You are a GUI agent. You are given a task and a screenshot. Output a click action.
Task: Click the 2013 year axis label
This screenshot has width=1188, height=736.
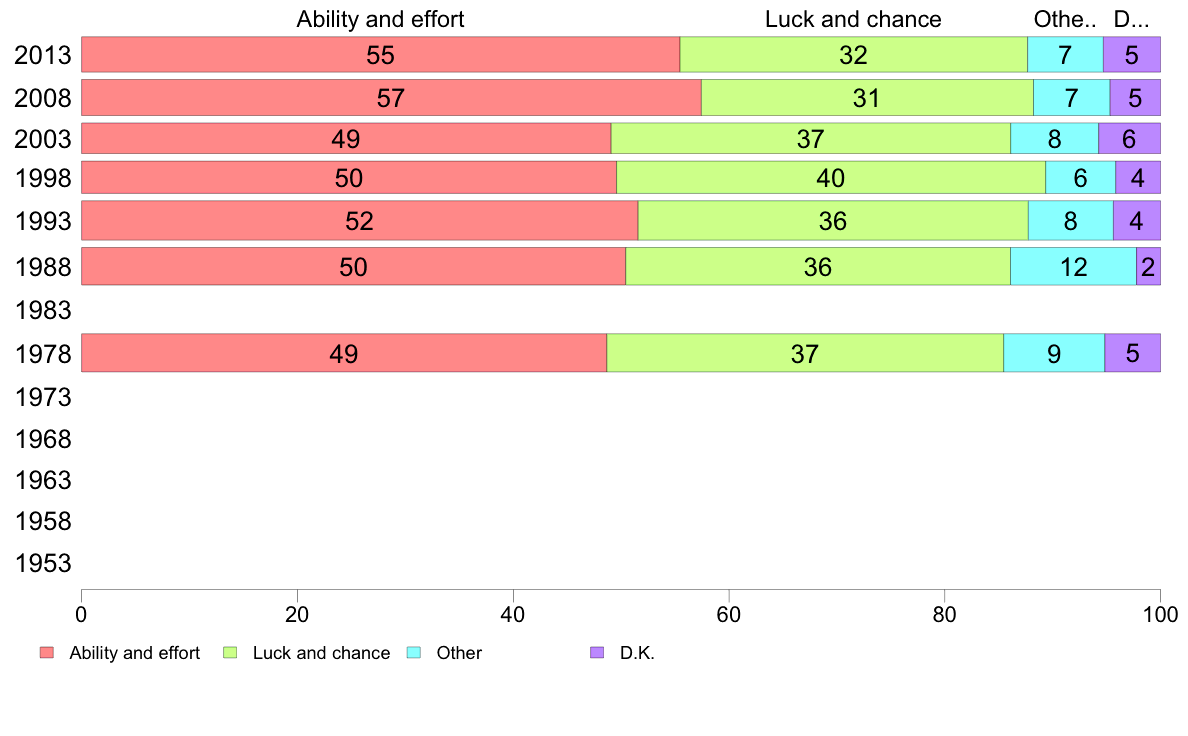pos(43,55)
